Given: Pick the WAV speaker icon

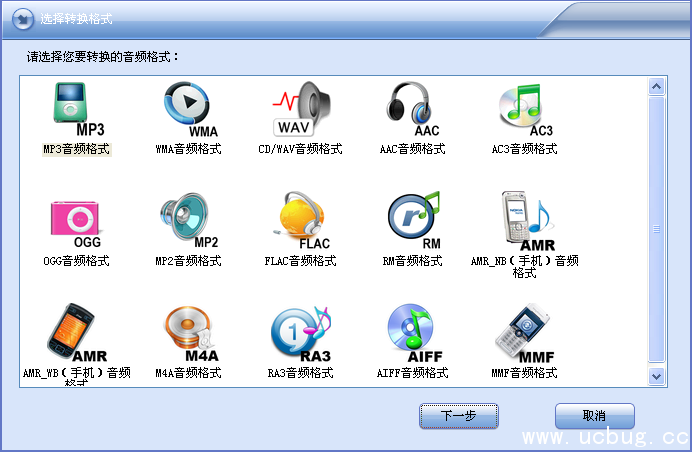Looking at the screenshot, I should pyautogui.click(x=301, y=109).
